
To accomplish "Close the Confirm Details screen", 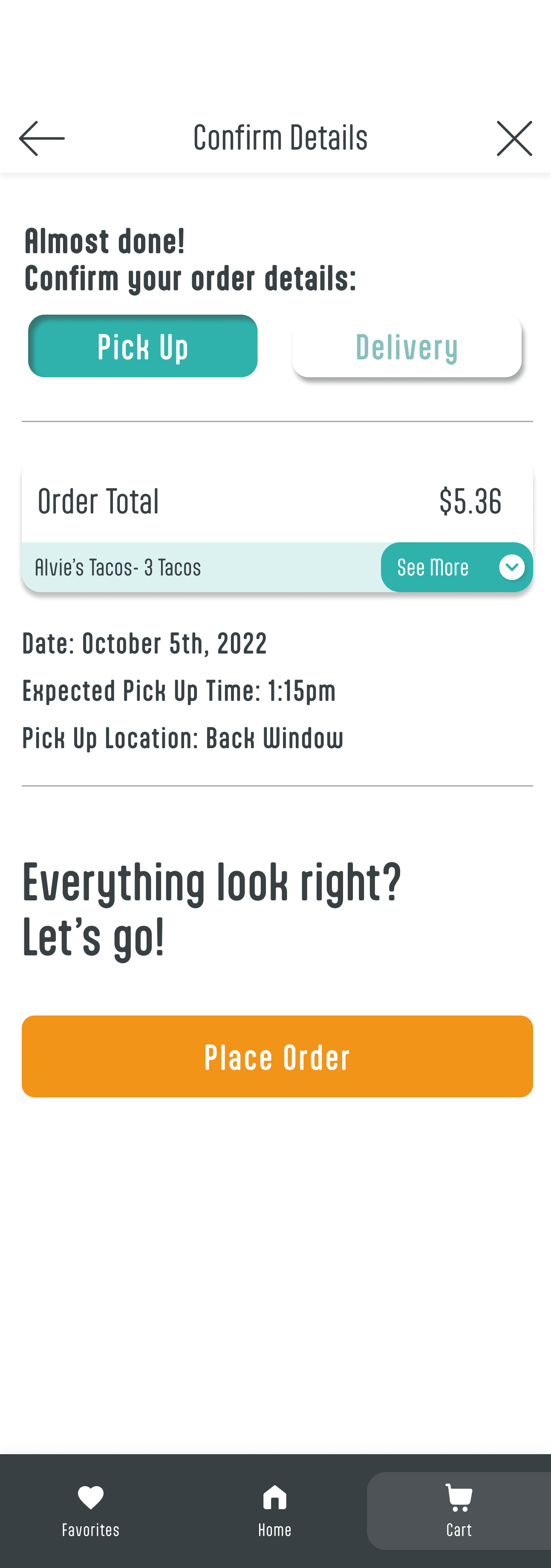I will tap(514, 138).
